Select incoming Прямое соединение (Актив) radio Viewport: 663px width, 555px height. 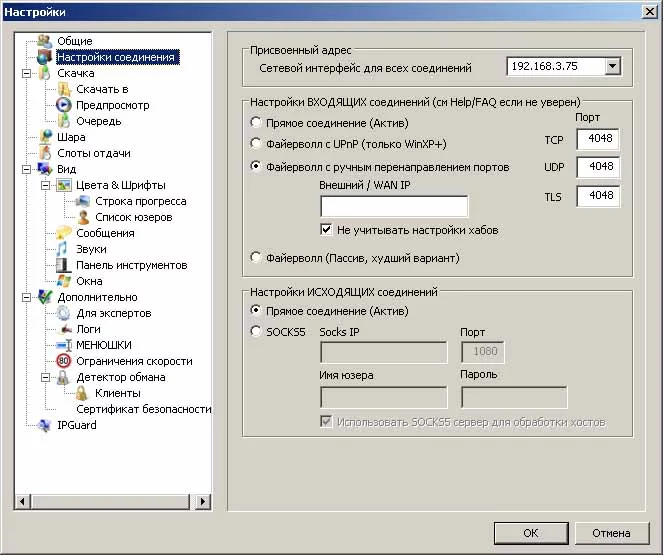tap(255, 123)
